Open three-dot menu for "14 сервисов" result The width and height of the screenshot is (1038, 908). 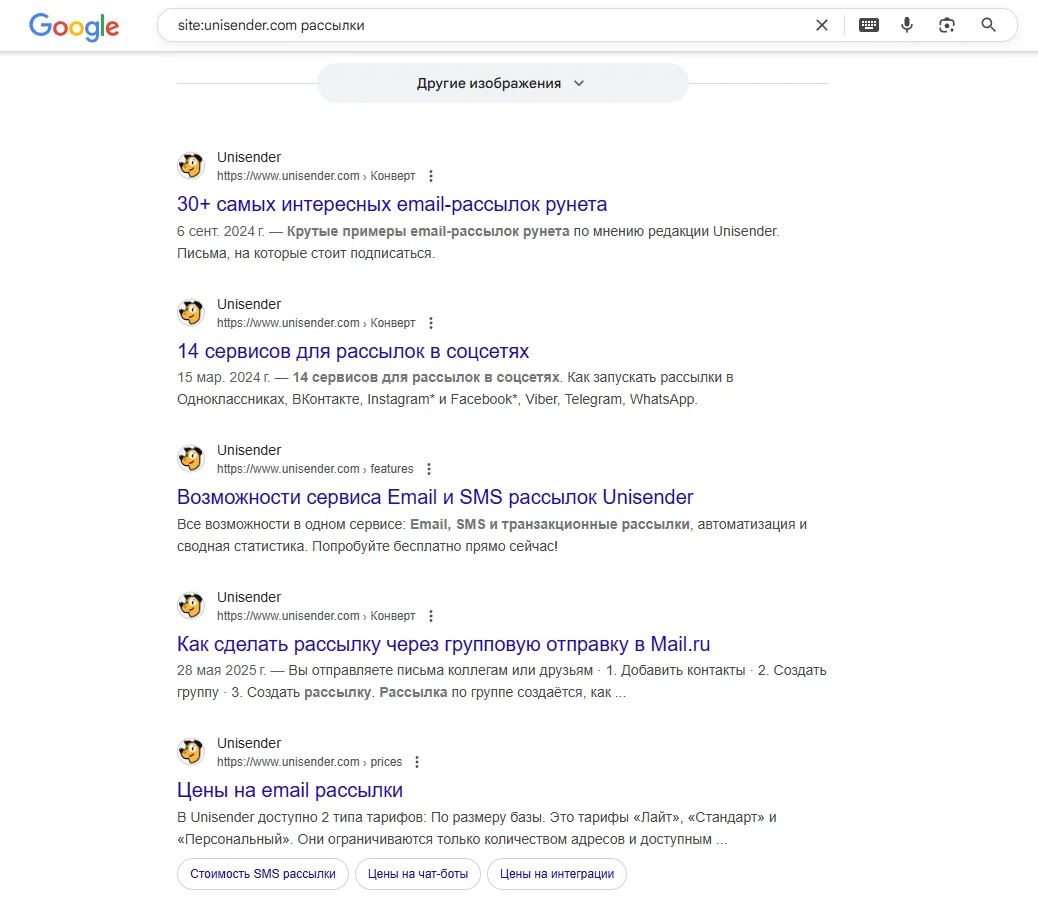point(431,323)
